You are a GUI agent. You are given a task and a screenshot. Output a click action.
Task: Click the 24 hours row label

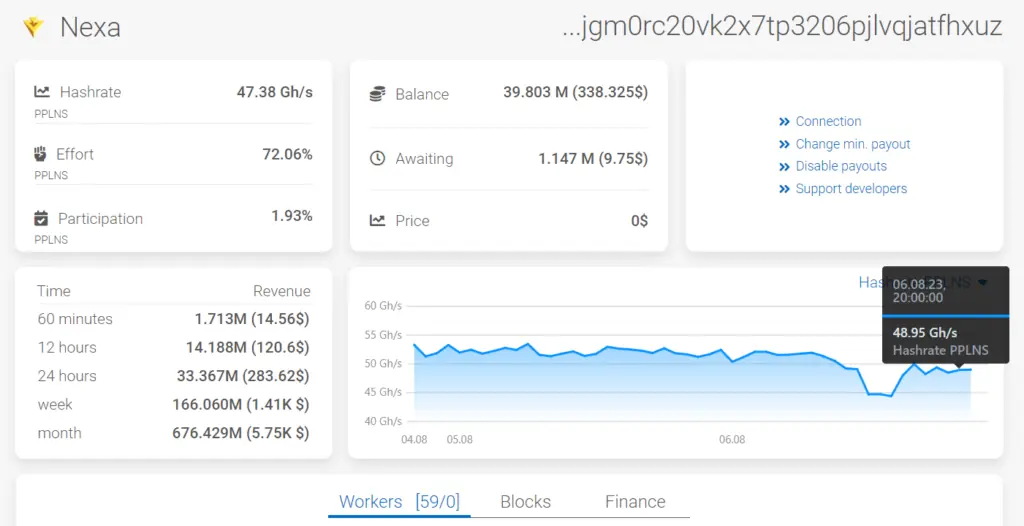(67, 376)
